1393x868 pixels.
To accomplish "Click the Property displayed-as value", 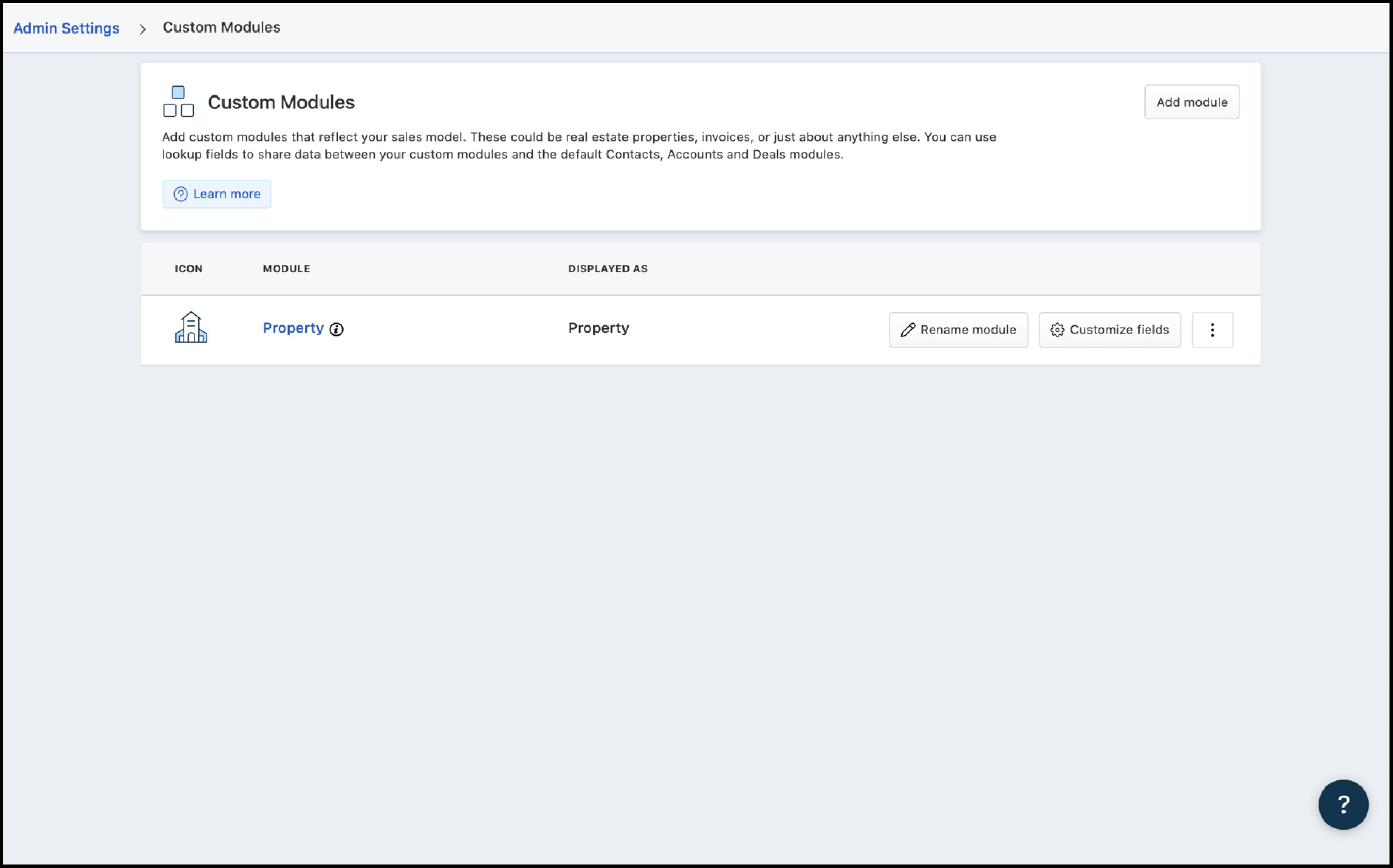I will (x=598, y=328).
